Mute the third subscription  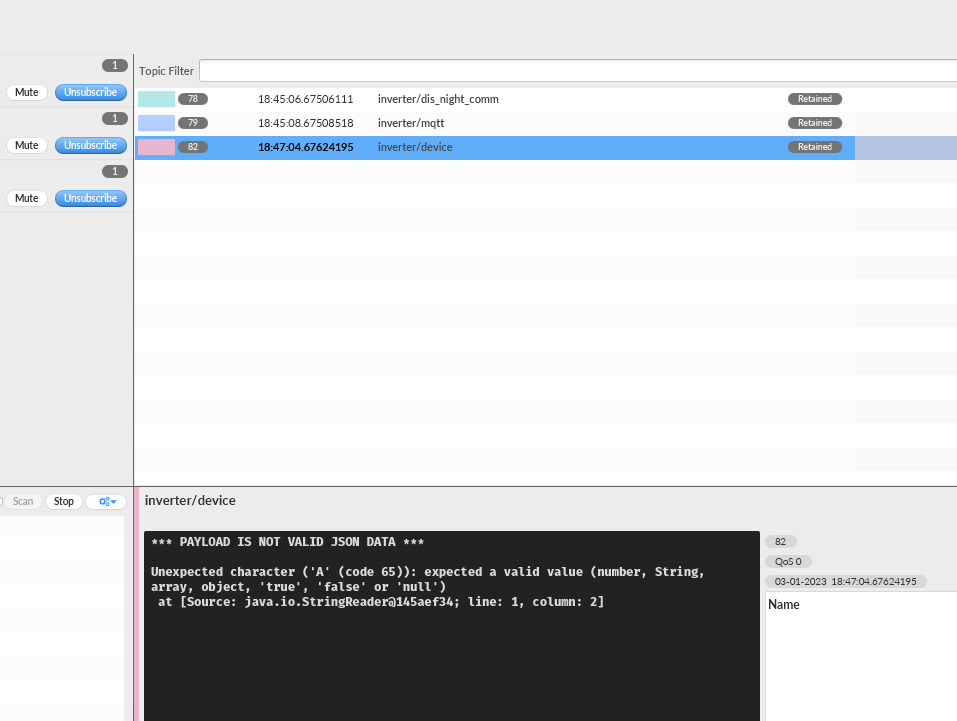point(26,197)
